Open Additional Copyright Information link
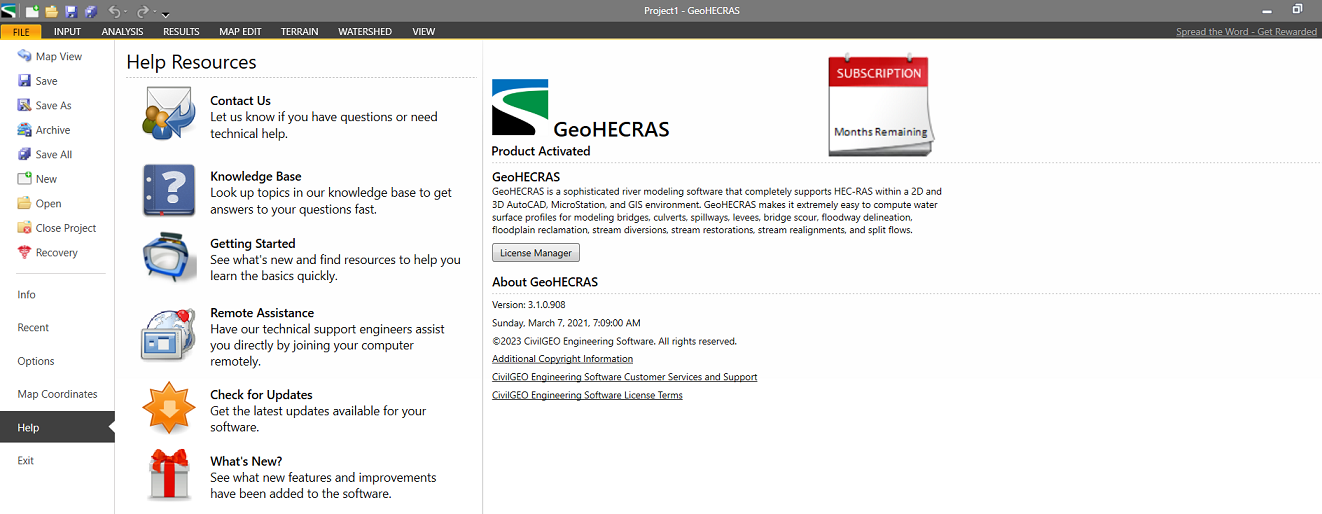Screen dimensions: 1322x514 click(562, 358)
